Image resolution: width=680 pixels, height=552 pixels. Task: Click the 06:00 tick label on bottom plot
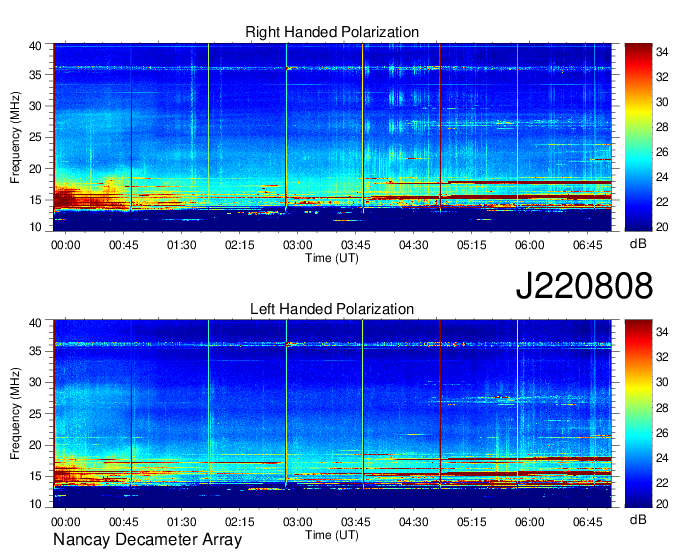(x=530, y=522)
